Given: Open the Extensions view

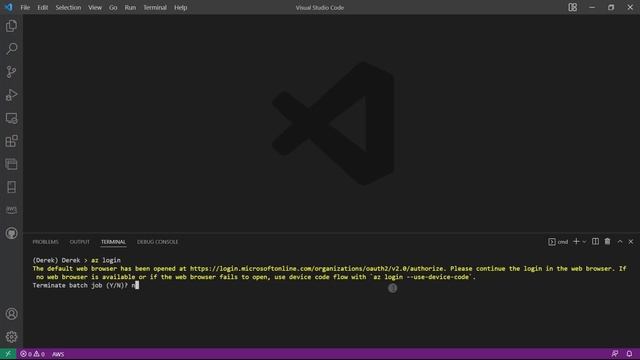Looking at the screenshot, I should coord(11,141).
